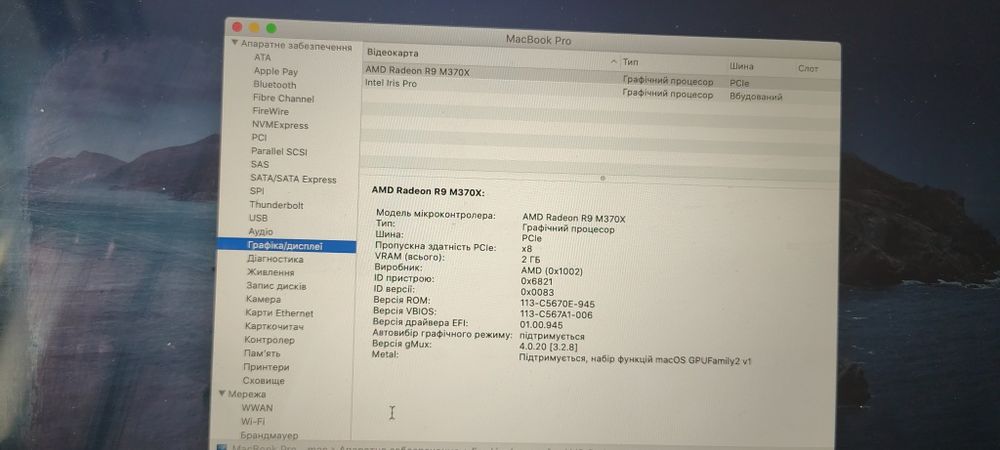Open Діагностика sidebar entry

[275, 259]
